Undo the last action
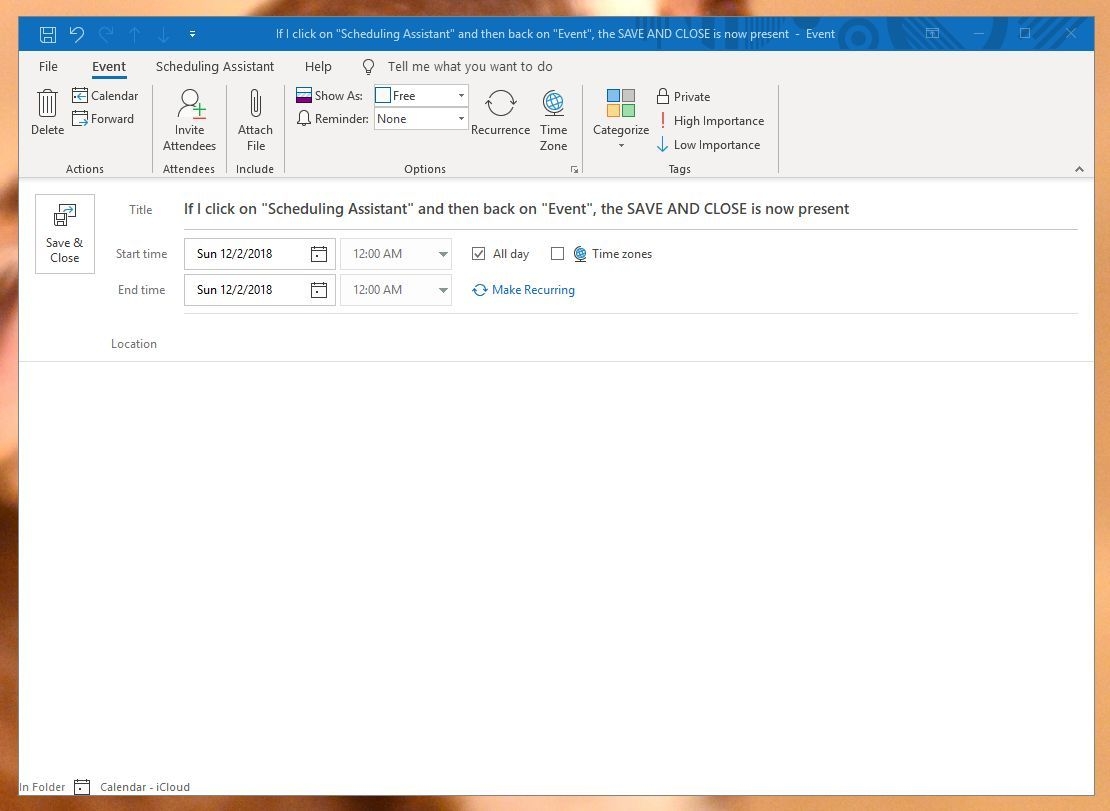 tap(76, 34)
